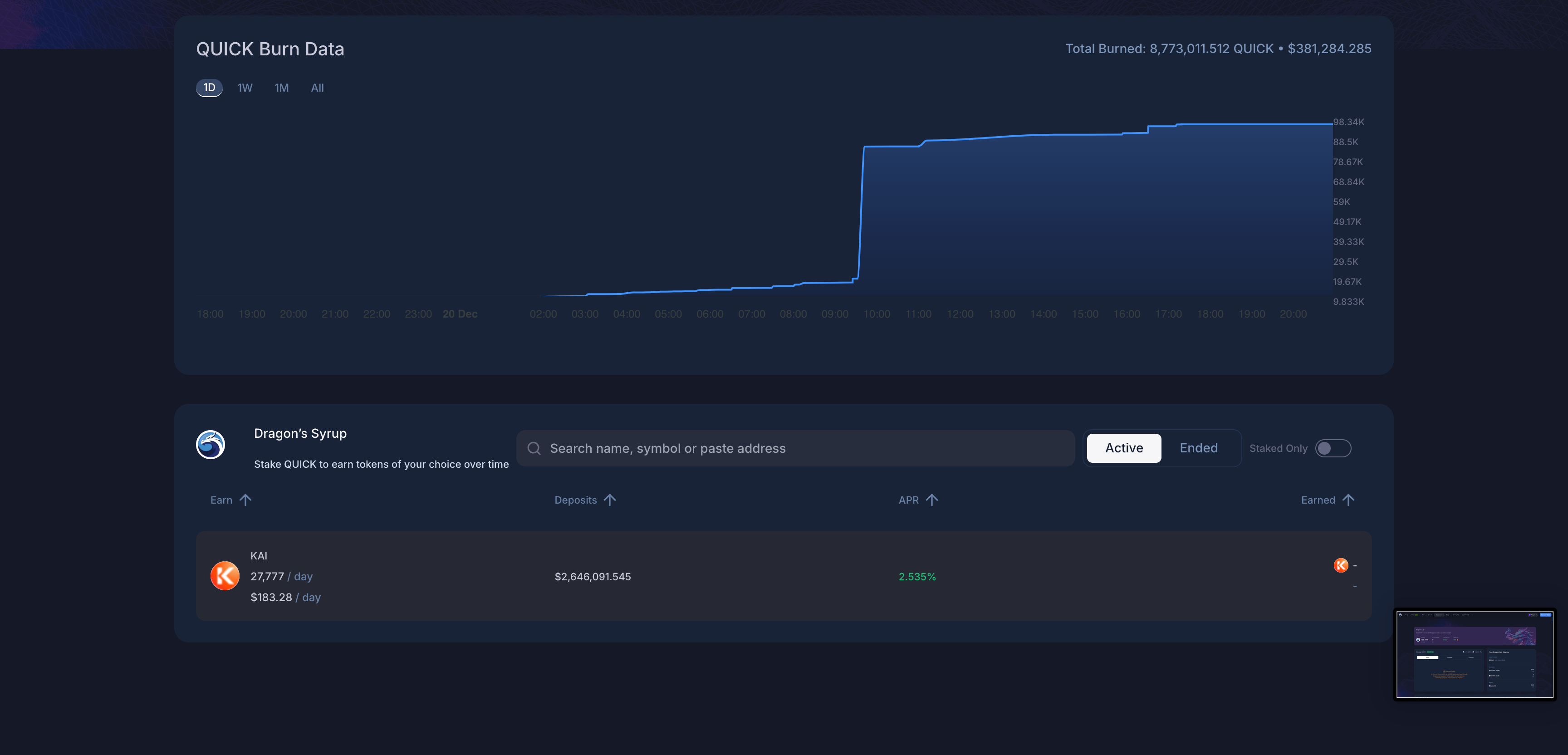
Task: Click the Dragon's Syrup QuickSwap logo icon
Action: 211,445
